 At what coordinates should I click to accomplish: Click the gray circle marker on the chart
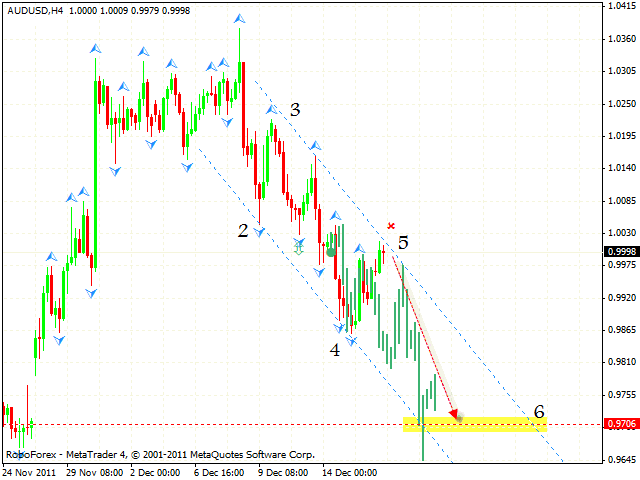[330, 252]
